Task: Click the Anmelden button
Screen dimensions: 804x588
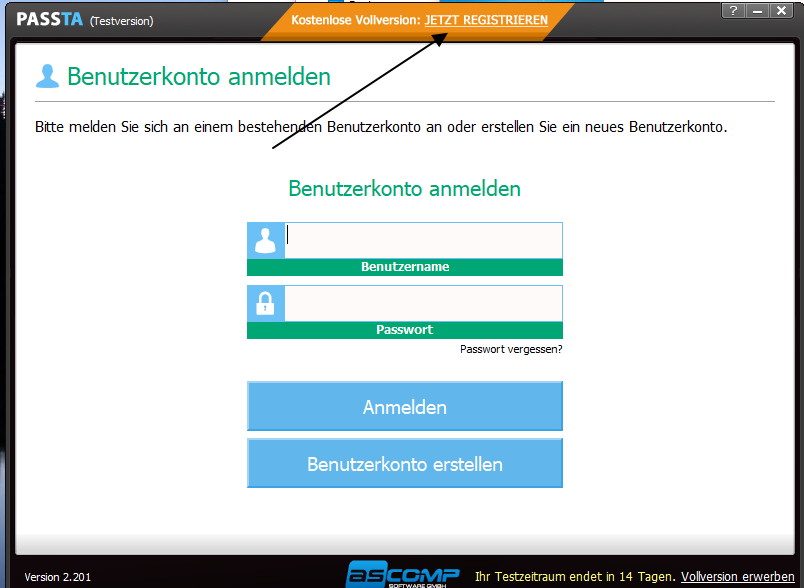Action: [405, 406]
